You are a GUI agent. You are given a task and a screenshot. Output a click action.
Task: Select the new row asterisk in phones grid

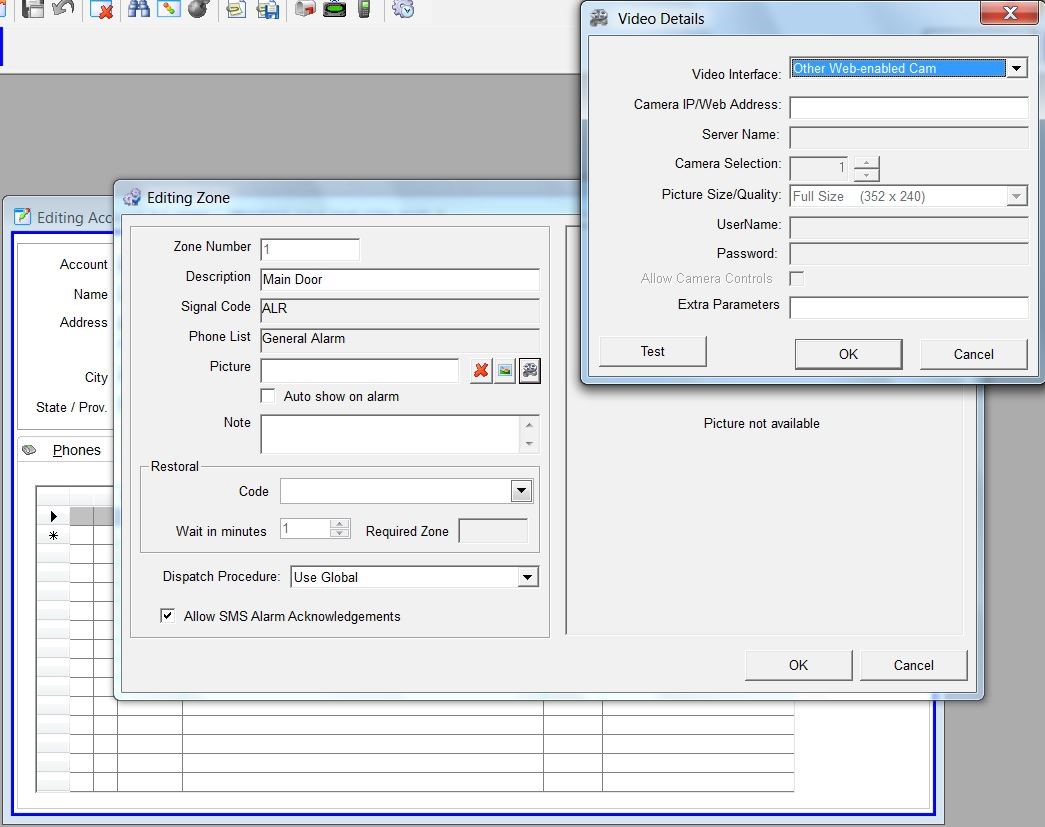53,536
